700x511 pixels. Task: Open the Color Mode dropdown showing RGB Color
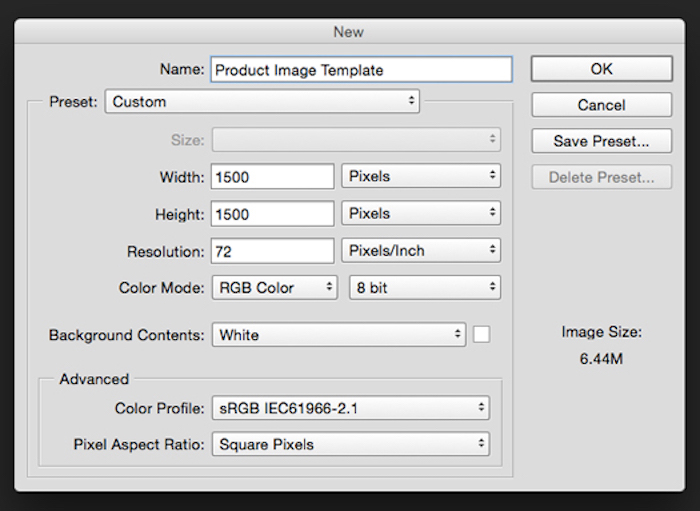[x=274, y=288]
